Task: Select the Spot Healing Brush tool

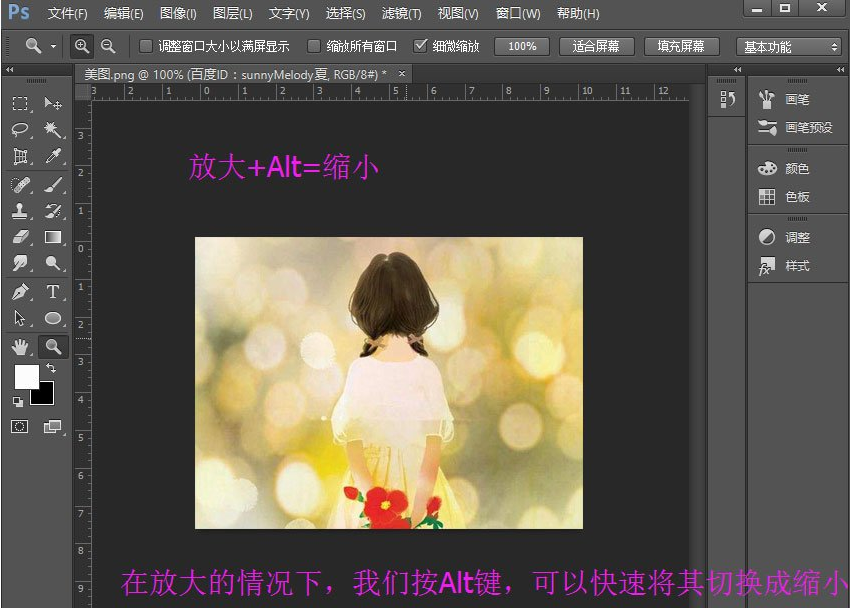Action: coord(20,185)
